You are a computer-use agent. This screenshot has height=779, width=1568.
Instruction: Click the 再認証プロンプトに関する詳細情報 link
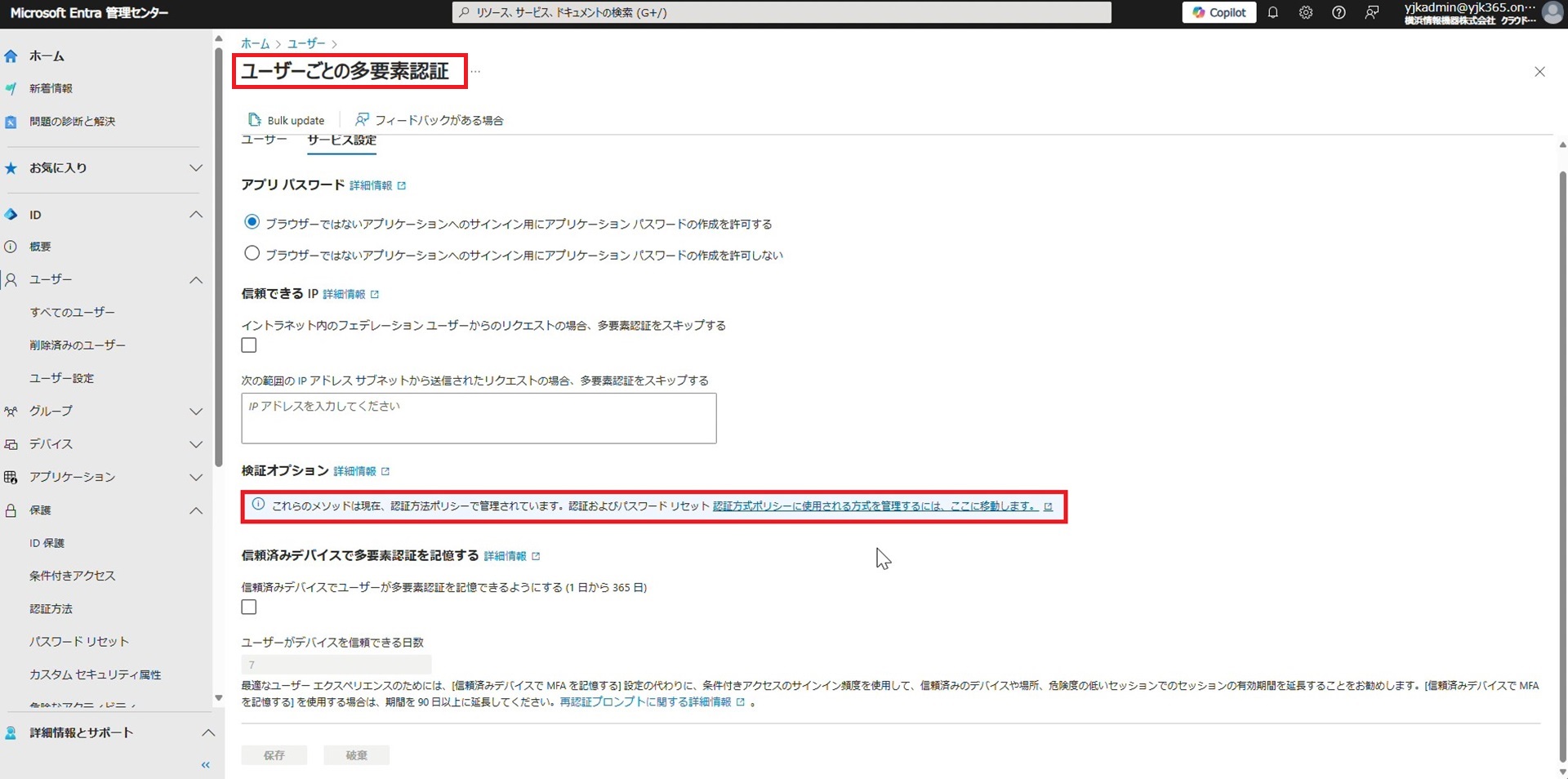[645, 702]
